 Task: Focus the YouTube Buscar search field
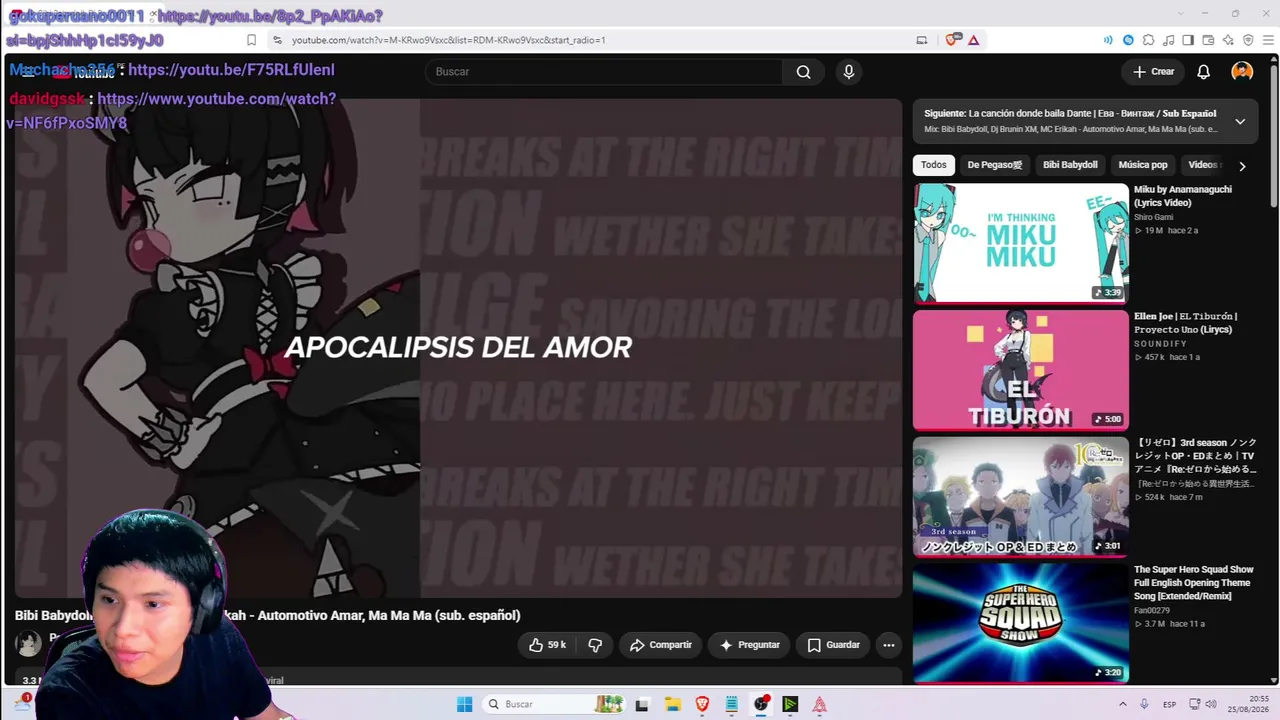point(604,72)
